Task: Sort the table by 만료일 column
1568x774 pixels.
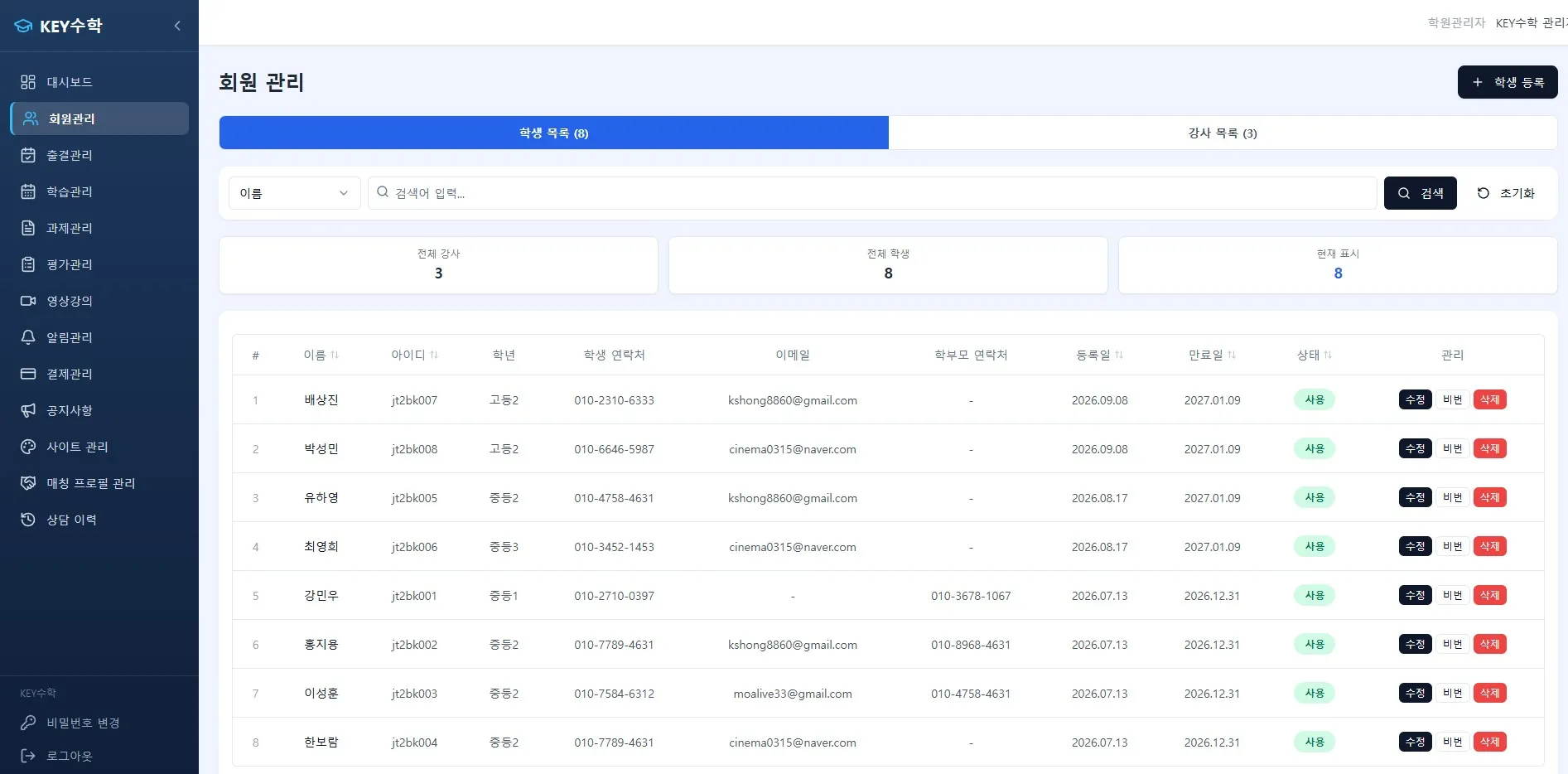Action: coord(1212,355)
